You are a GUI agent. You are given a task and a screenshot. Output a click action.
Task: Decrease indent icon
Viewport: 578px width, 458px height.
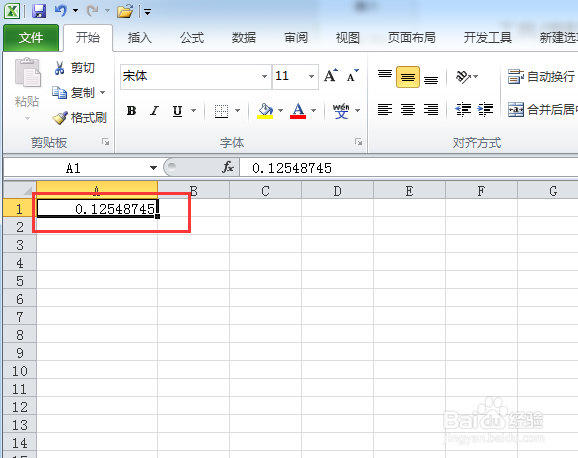point(463,110)
